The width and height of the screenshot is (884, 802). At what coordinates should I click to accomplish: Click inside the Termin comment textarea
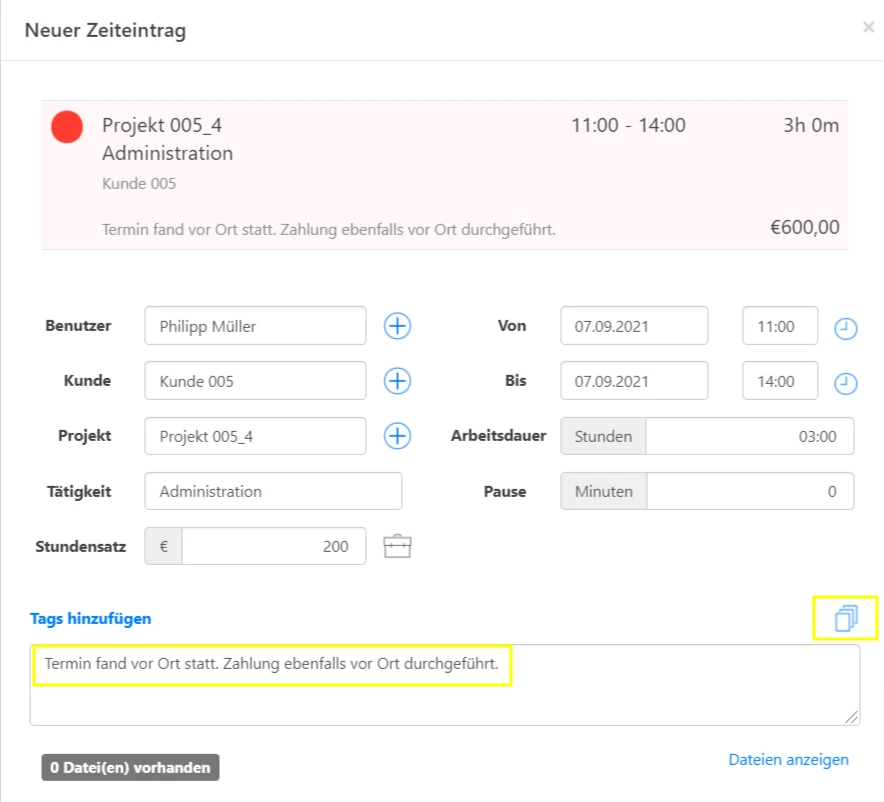point(445,684)
